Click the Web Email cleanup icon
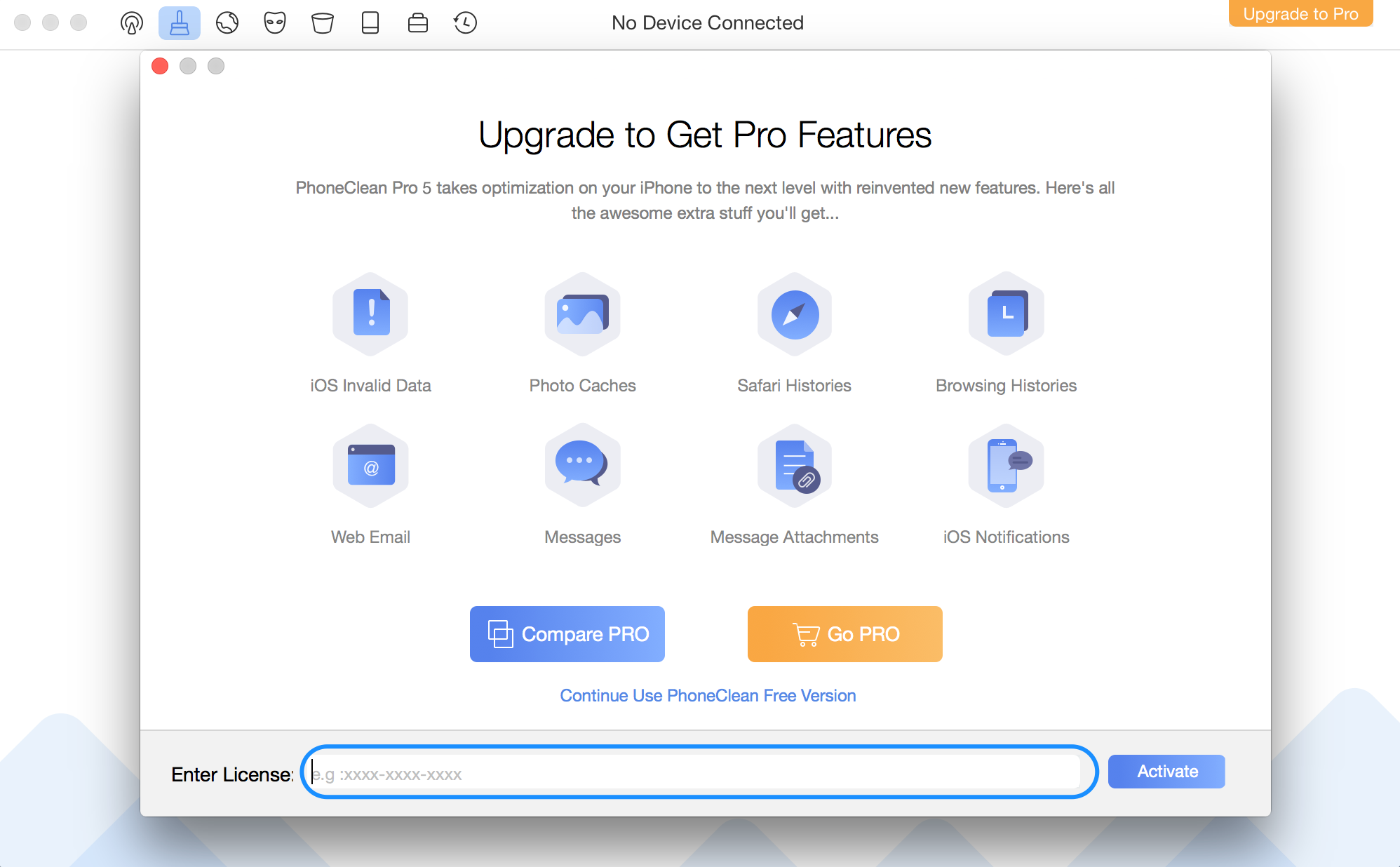1400x867 pixels. tap(371, 465)
